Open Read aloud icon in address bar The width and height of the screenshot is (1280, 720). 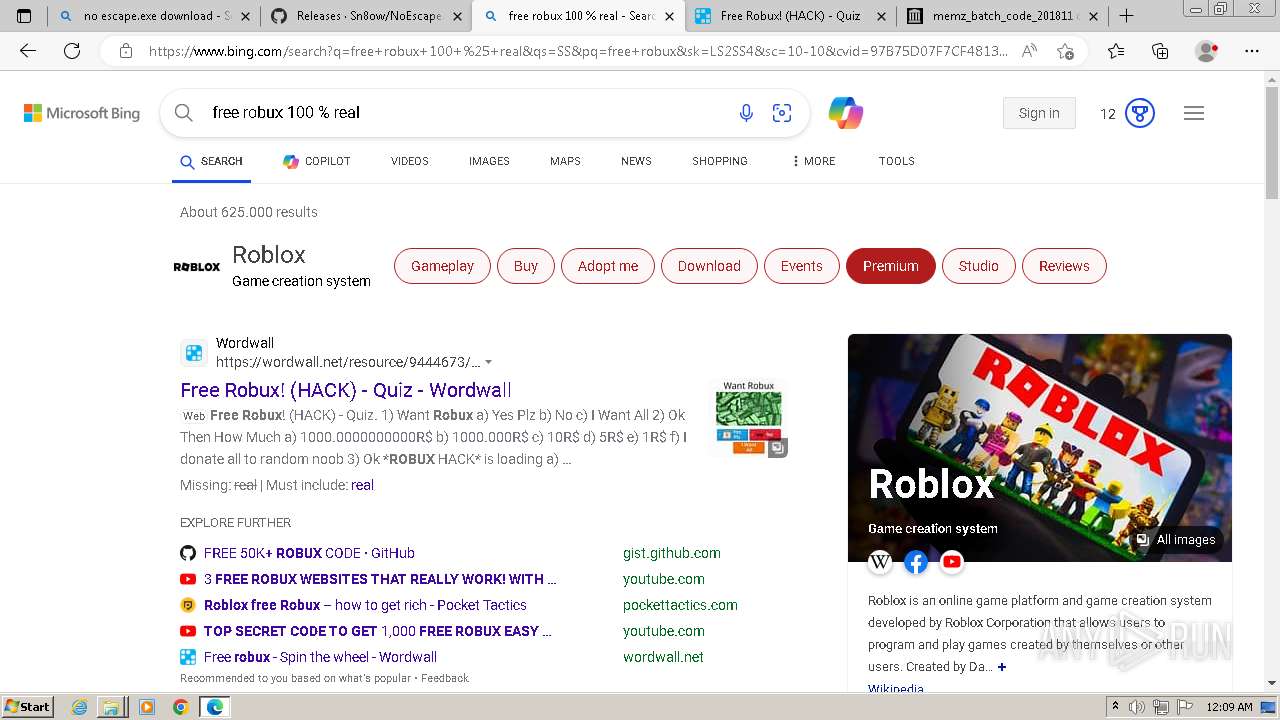pyautogui.click(x=1029, y=51)
